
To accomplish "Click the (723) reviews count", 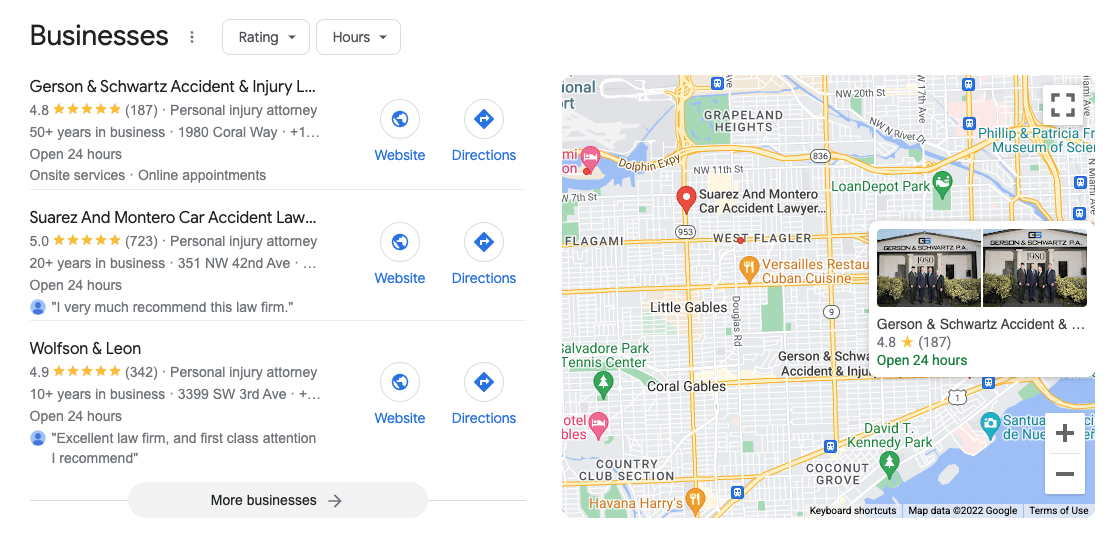I will (x=141, y=241).
